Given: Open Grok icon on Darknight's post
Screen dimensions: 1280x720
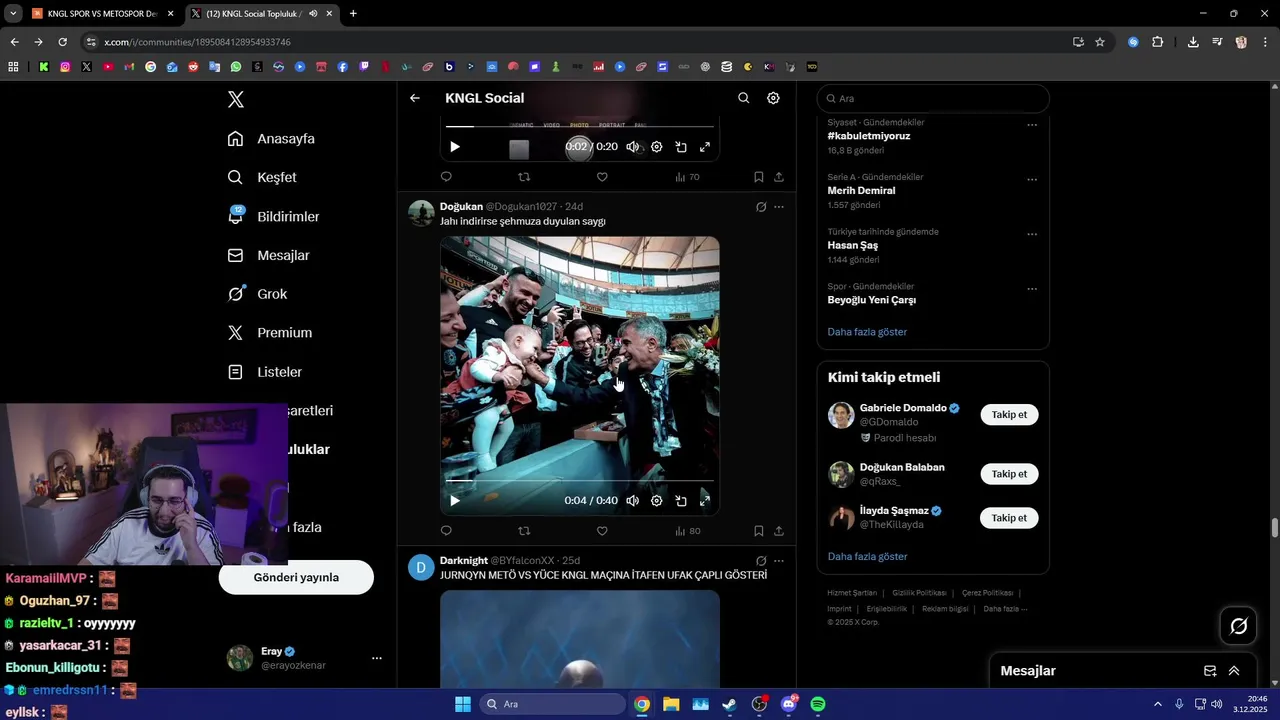Looking at the screenshot, I should pyautogui.click(x=761, y=561).
